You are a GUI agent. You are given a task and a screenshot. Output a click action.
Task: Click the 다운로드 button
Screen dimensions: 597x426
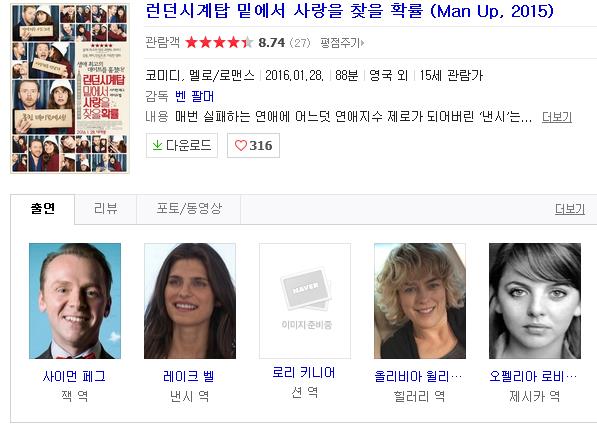point(182,145)
